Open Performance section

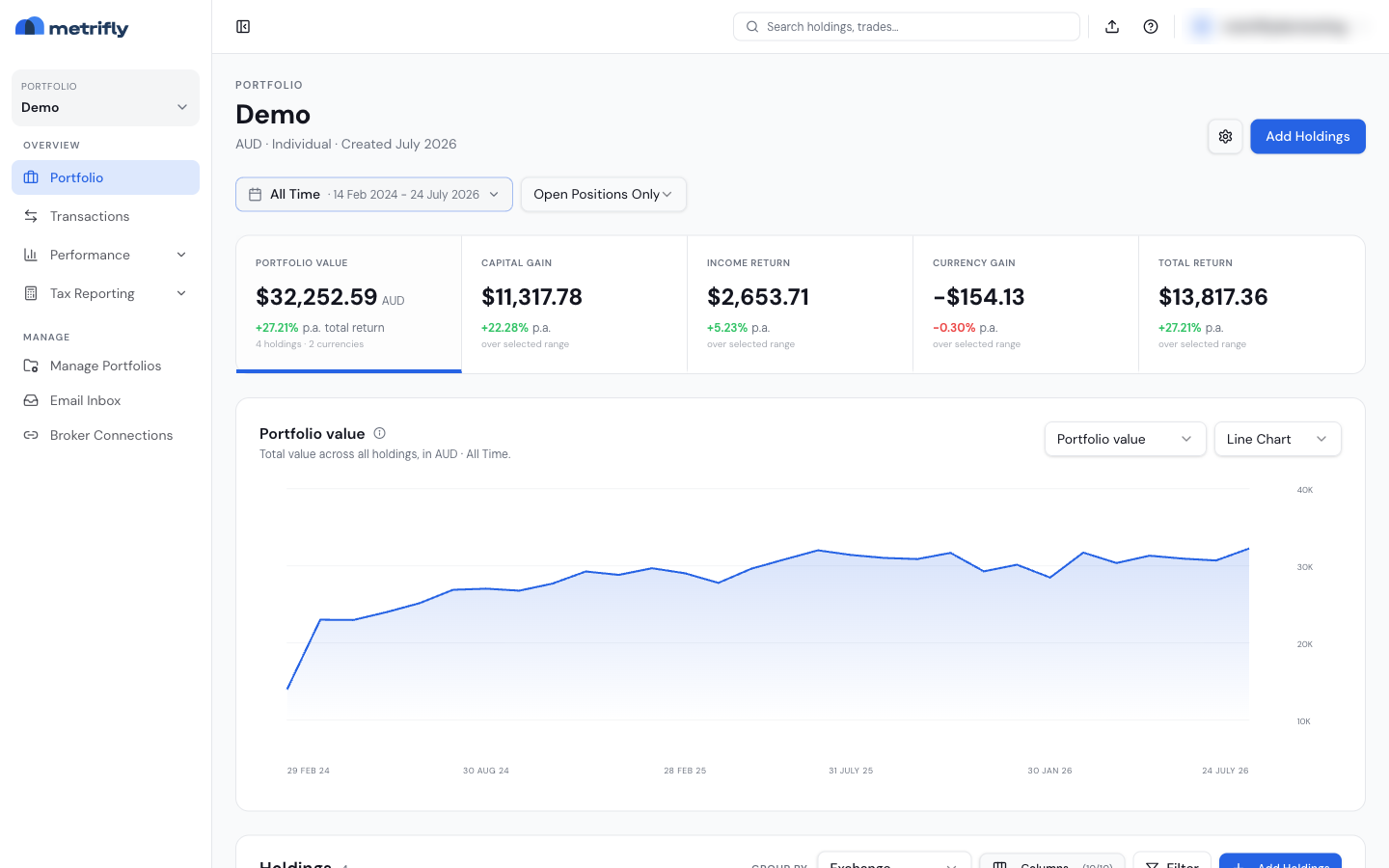[105, 255]
